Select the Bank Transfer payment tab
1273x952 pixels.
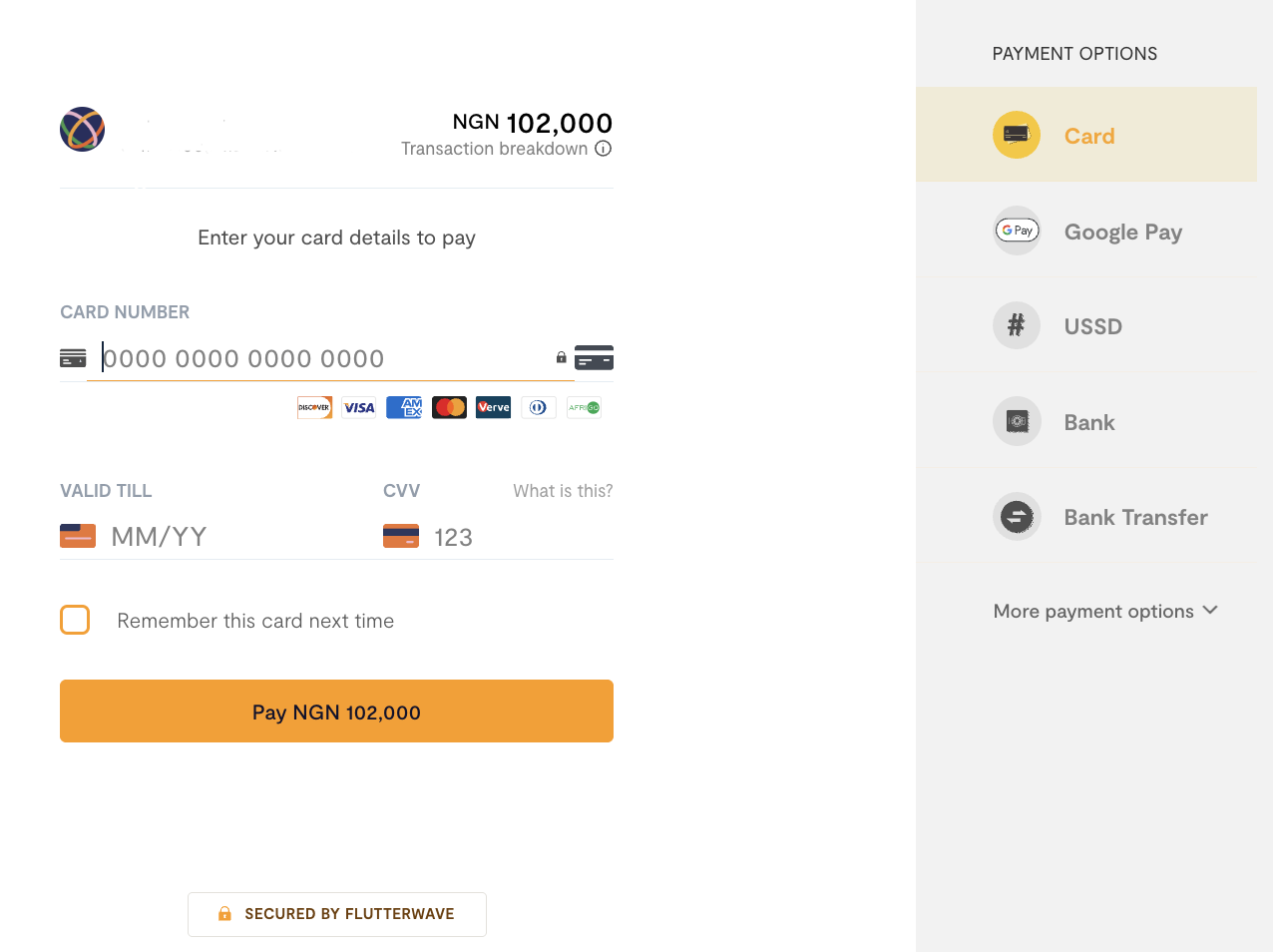click(x=1135, y=517)
